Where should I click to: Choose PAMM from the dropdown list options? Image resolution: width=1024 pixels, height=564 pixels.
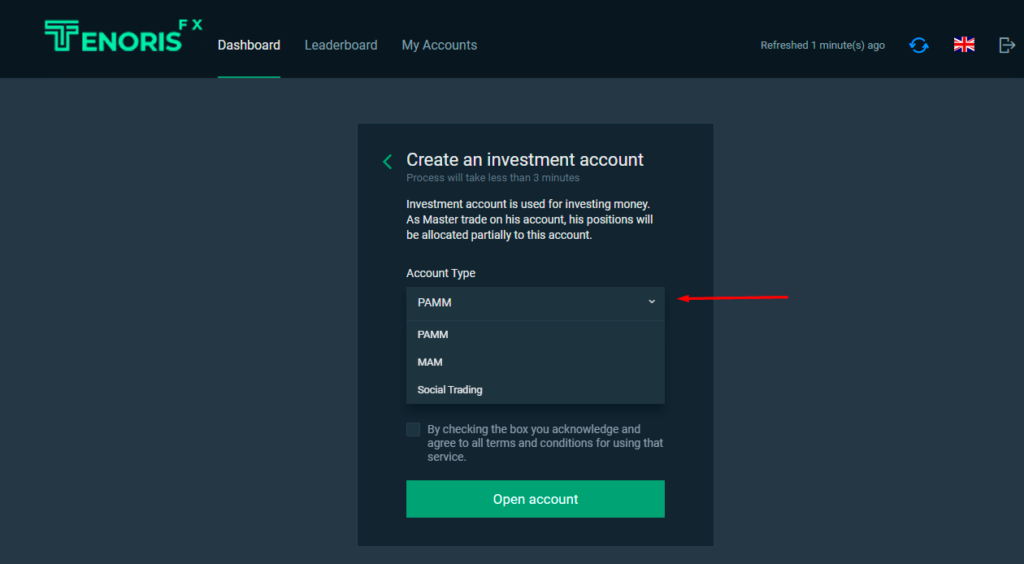tap(433, 335)
